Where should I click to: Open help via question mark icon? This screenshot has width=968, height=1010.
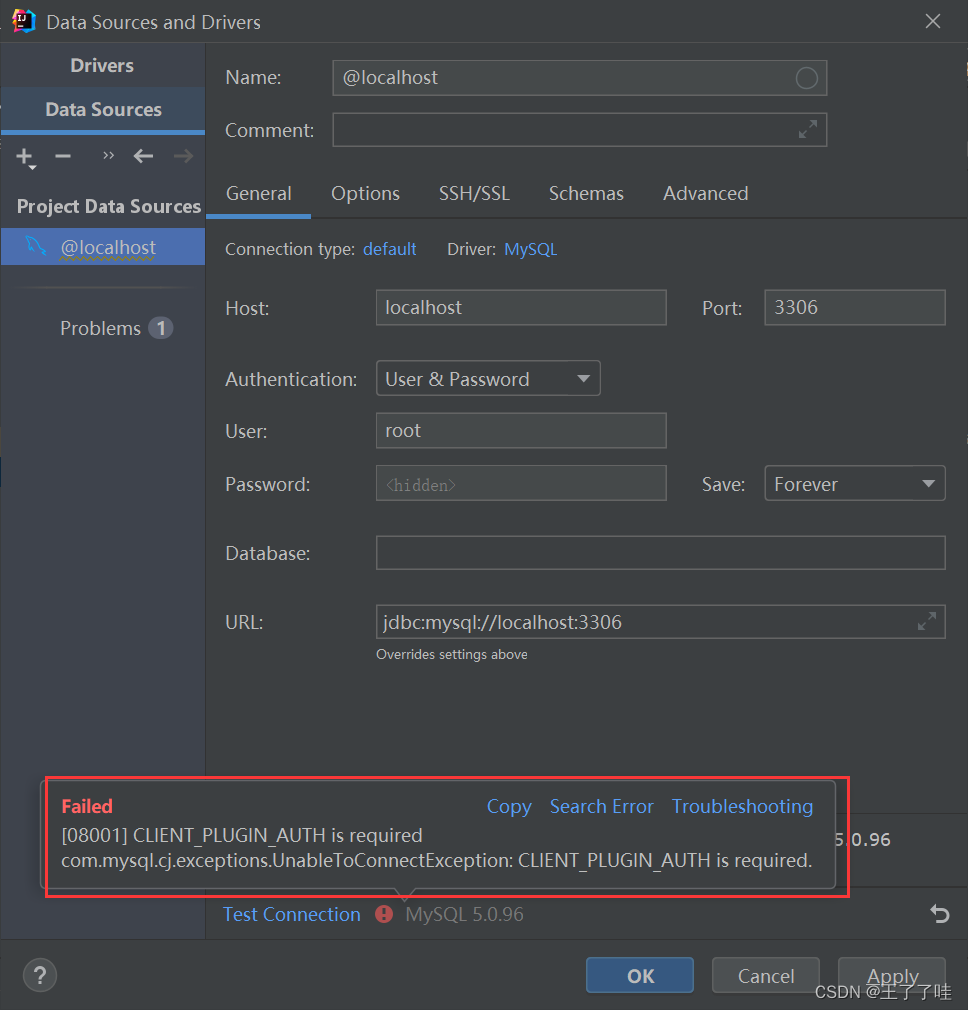(x=39, y=975)
